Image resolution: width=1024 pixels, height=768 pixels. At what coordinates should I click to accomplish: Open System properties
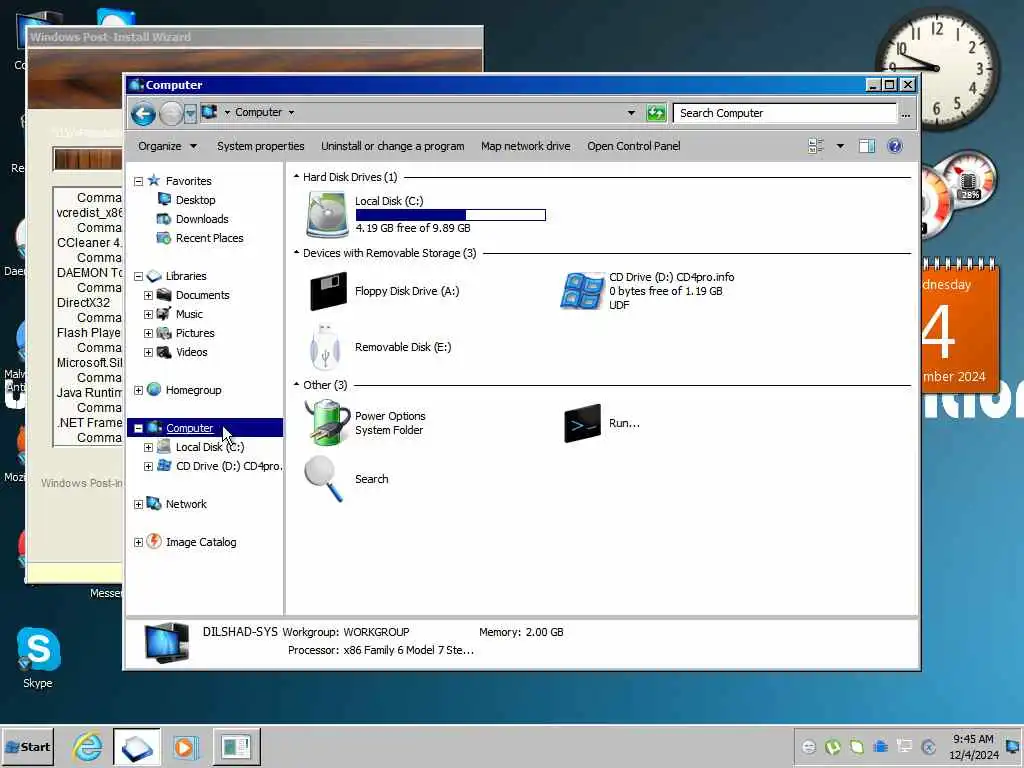pyautogui.click(x=261, y=146)
